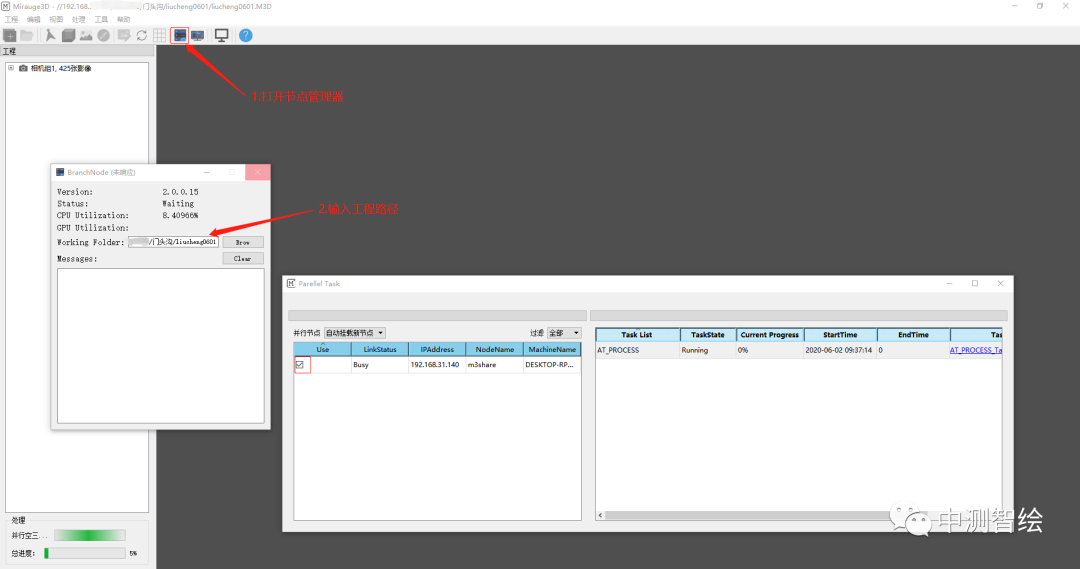Open help via blue question icon
The width and height of the screenshot is (1080, 569).
pos(245,35)
